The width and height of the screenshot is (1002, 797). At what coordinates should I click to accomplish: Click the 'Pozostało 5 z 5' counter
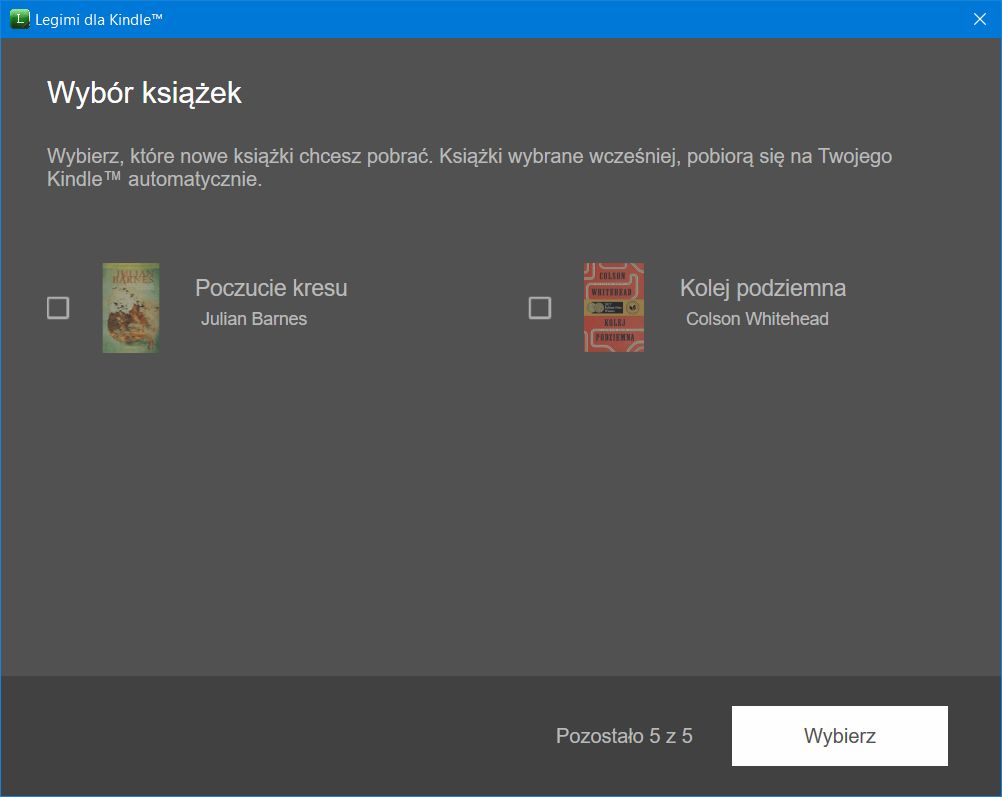624,736
